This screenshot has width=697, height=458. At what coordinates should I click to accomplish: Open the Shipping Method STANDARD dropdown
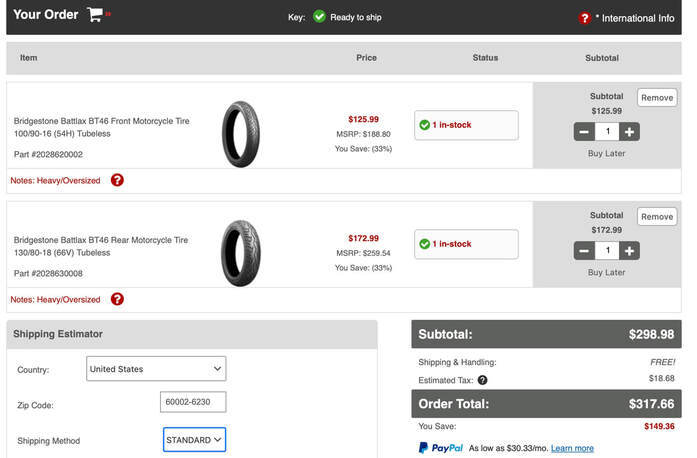(x=194, y=440)
